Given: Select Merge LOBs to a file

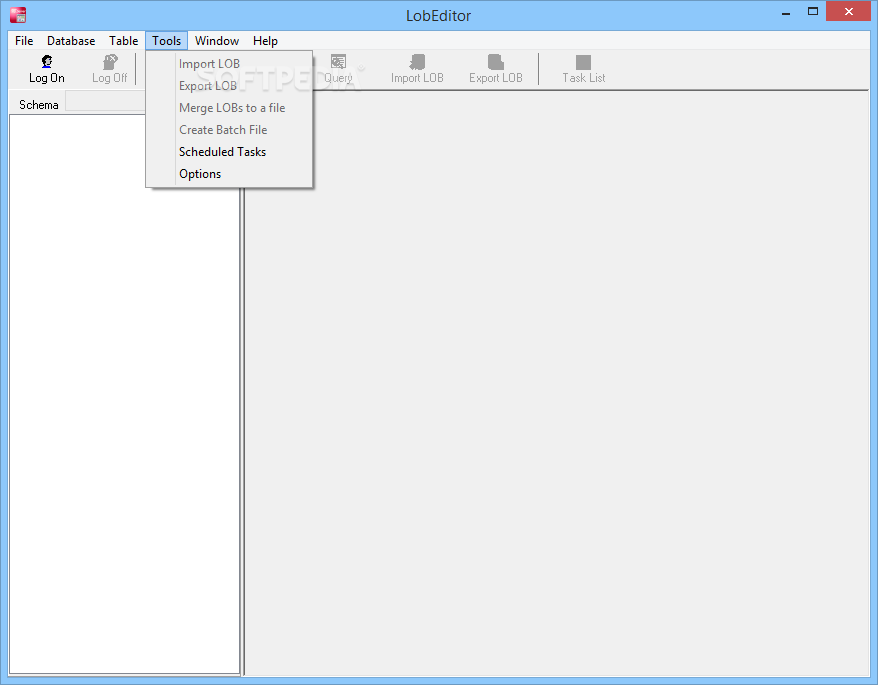Looking at the screenshot, I should tap(229, 108).
